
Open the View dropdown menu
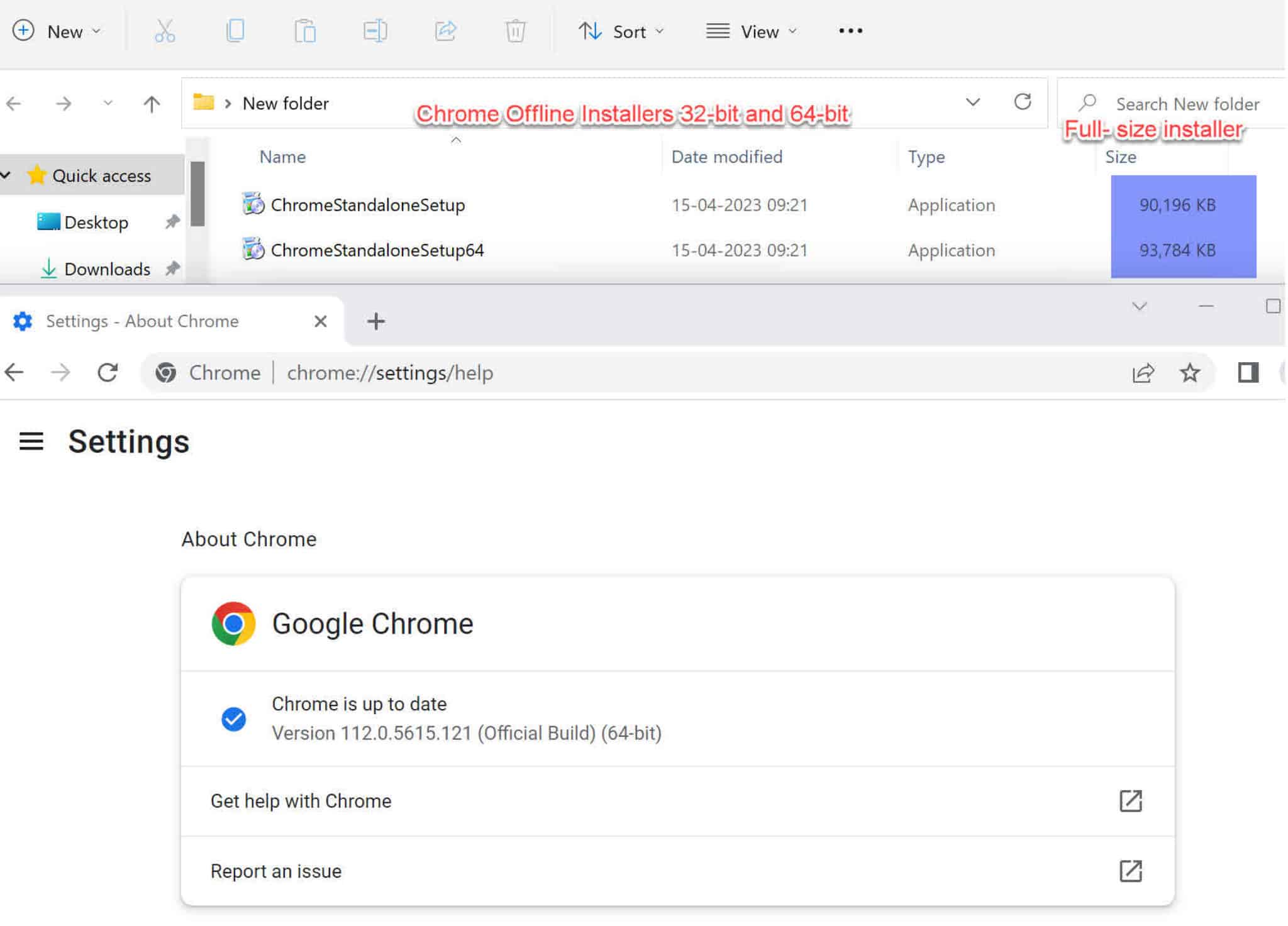click(x=751, y=31)
